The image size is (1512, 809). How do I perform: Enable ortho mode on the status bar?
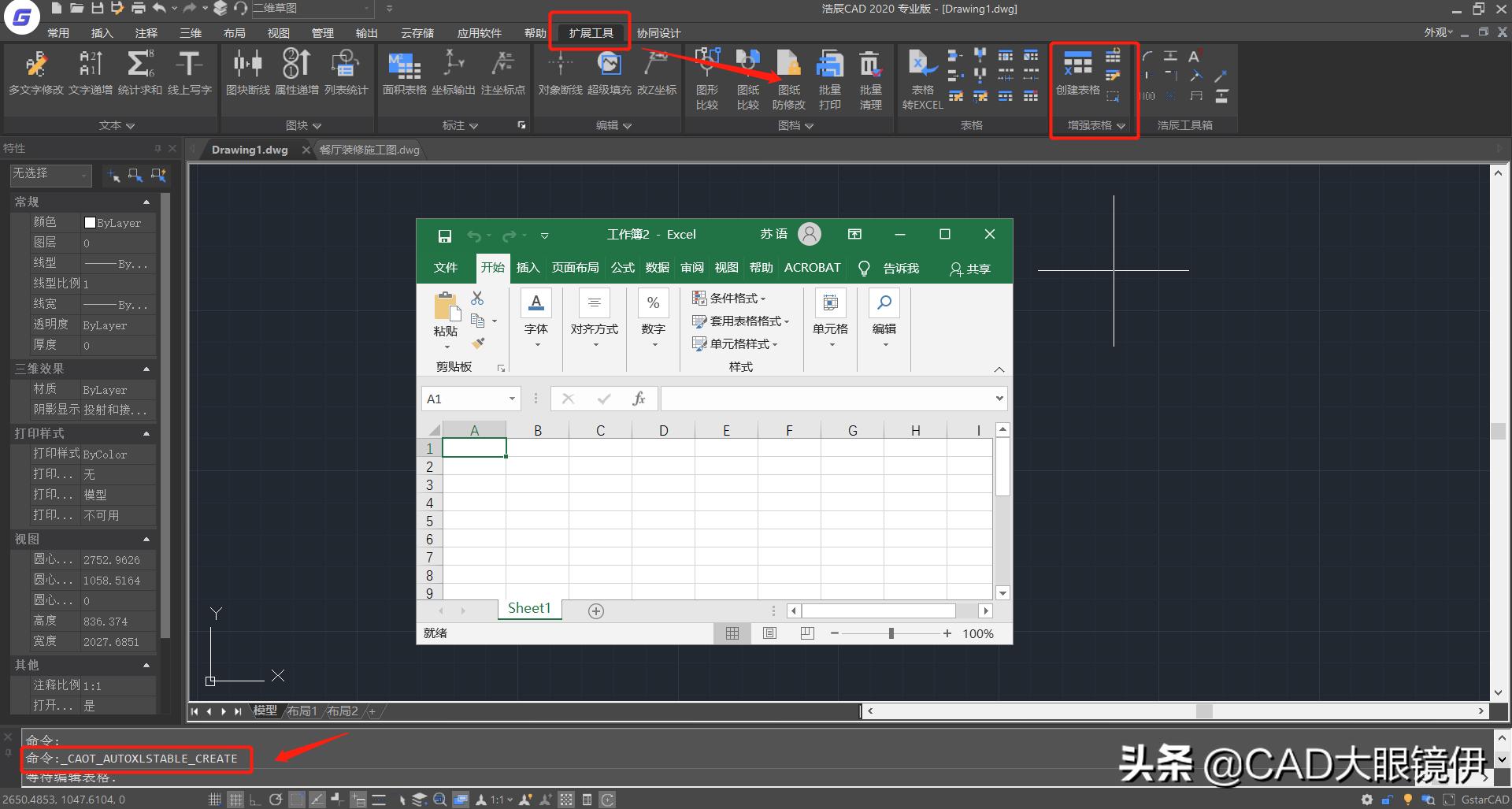point(255,799)
